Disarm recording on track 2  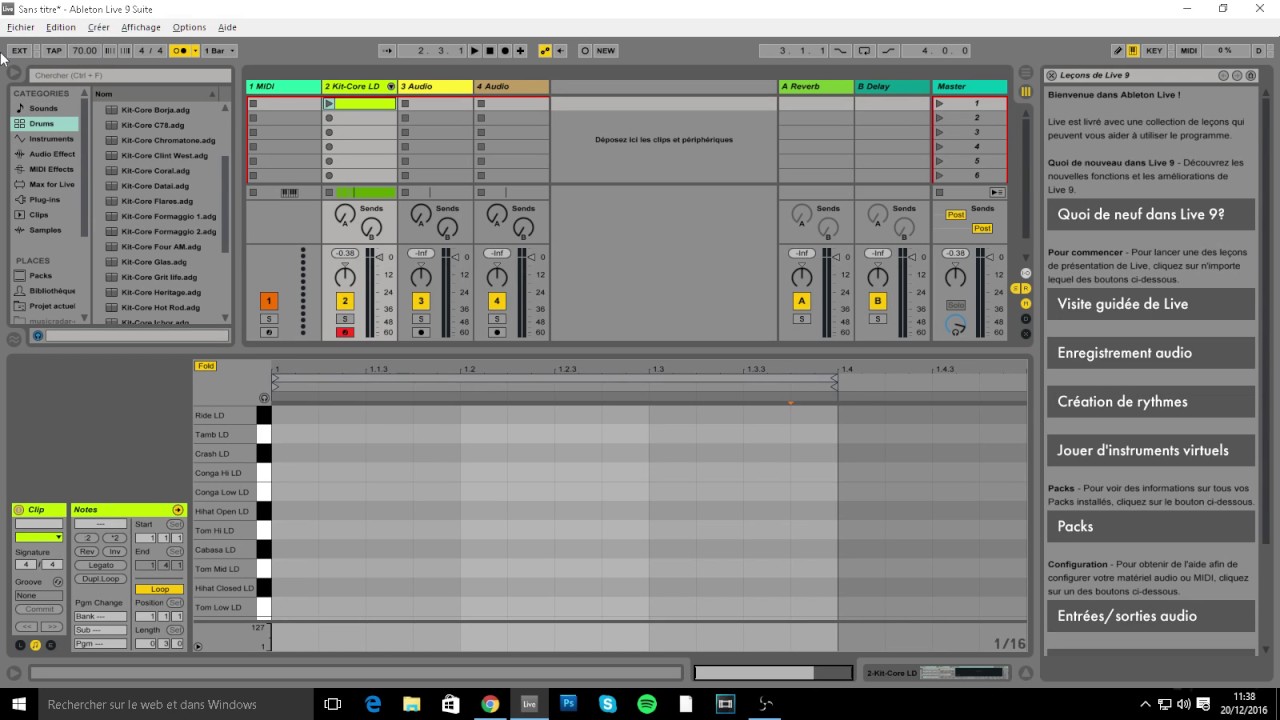tap(345, 332)
